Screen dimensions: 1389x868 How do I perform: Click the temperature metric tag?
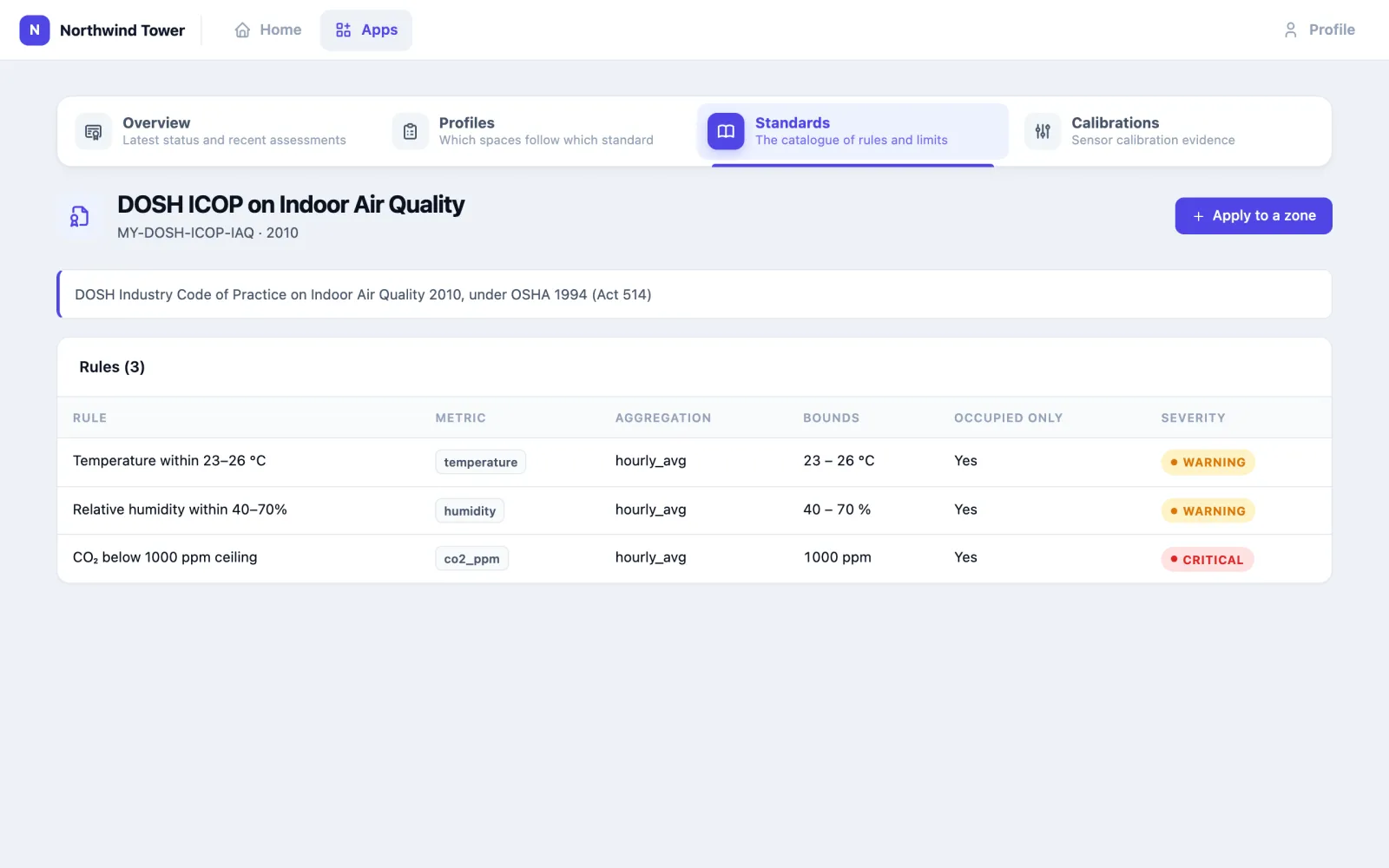coord(480,462)
